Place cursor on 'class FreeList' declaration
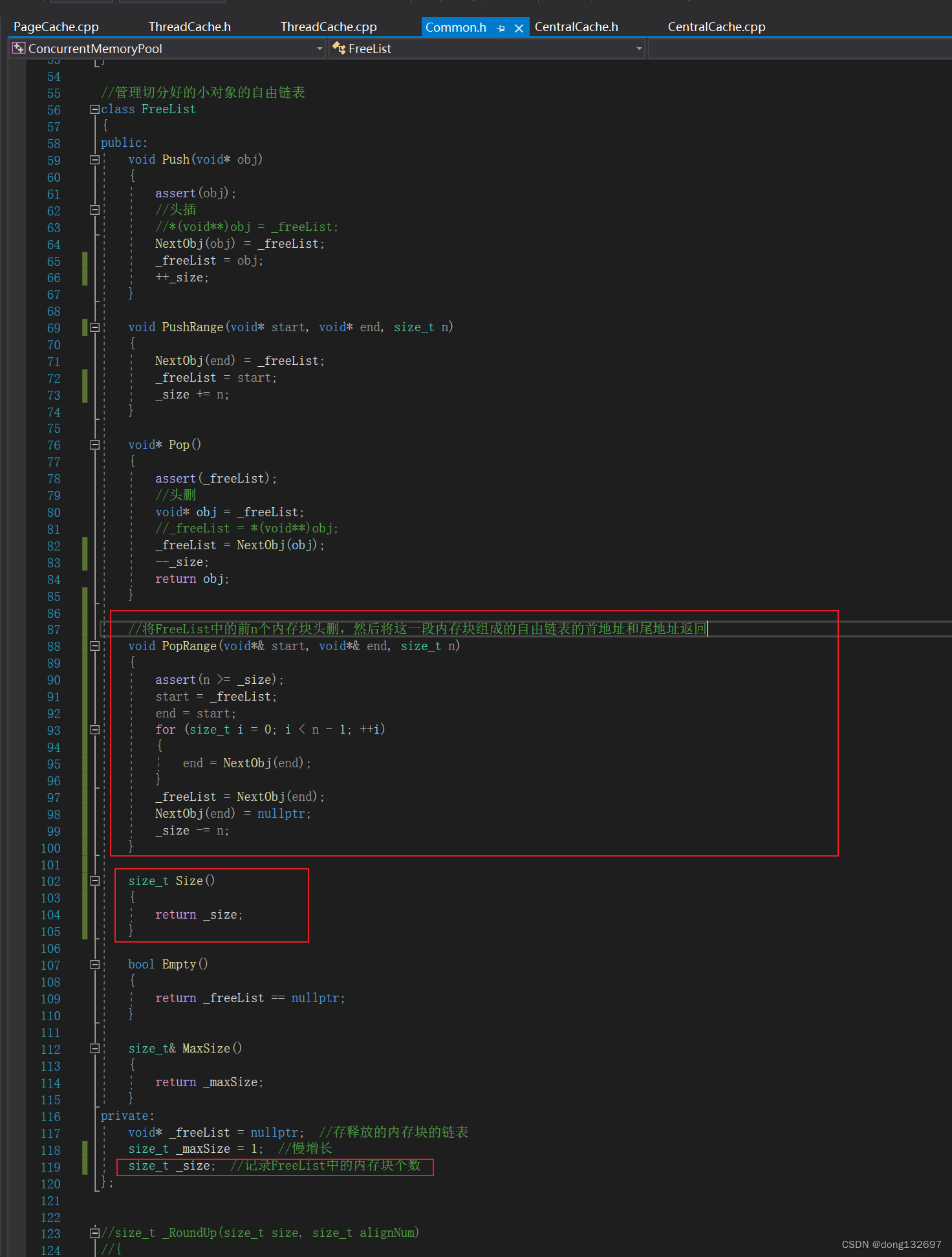The image size is (952, 1257). (x=148, y=109)
